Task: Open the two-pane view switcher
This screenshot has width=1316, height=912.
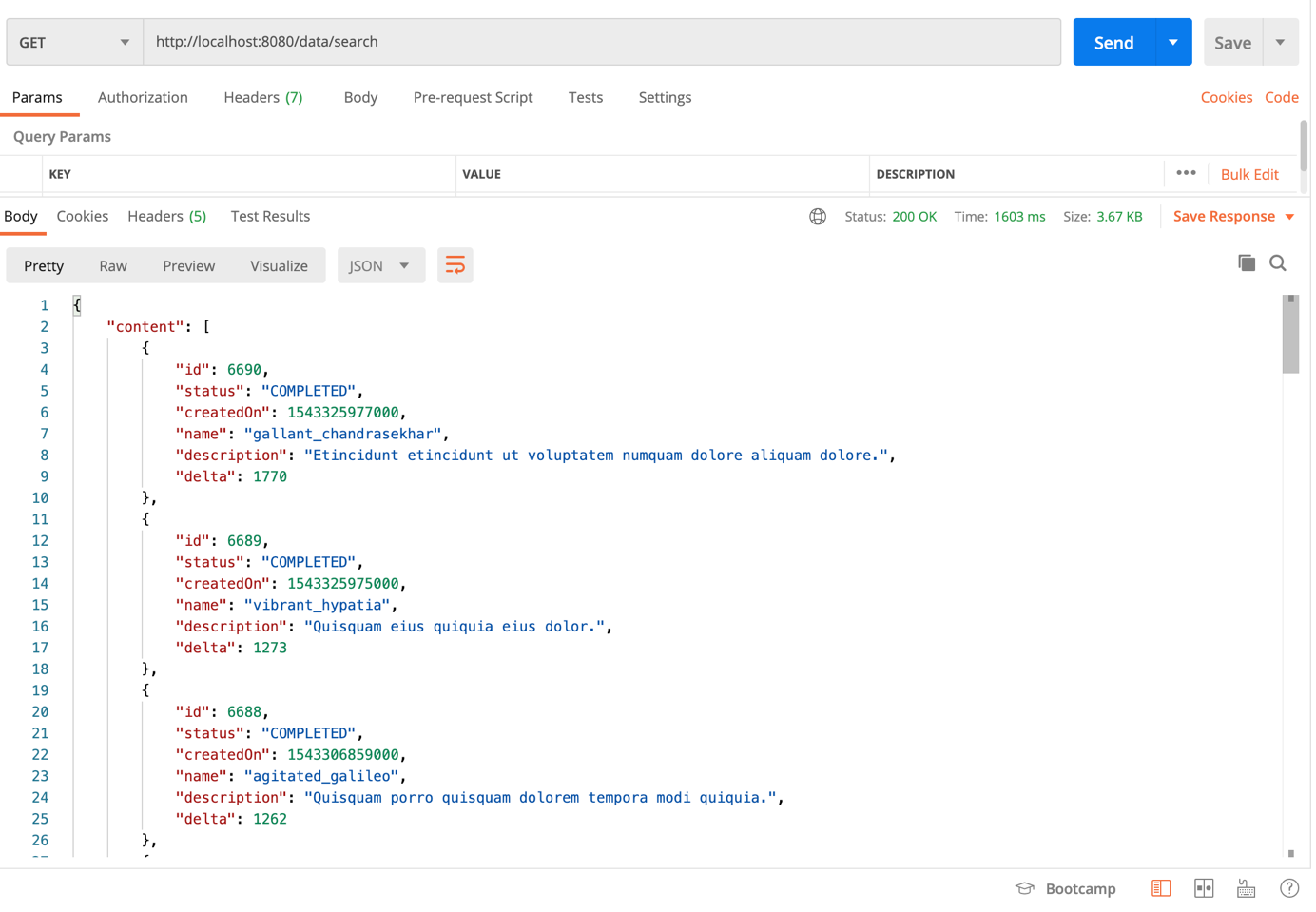Action: (1203, 887)
